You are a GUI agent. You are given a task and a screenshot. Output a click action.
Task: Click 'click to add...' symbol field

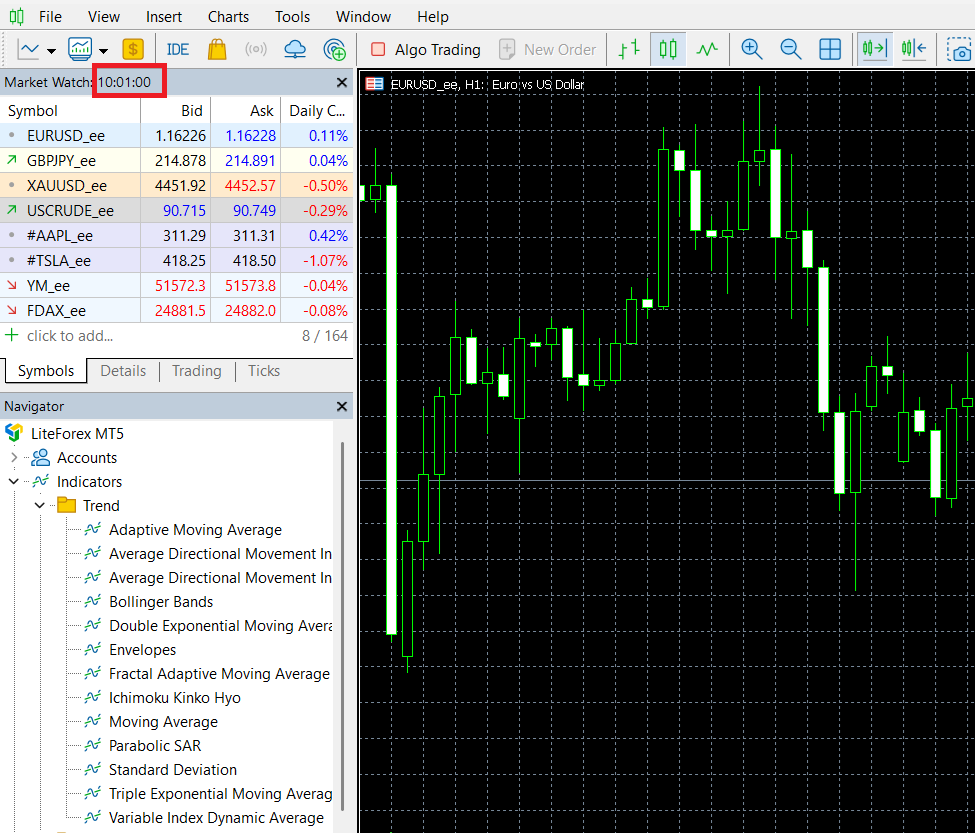coord(70,336)
